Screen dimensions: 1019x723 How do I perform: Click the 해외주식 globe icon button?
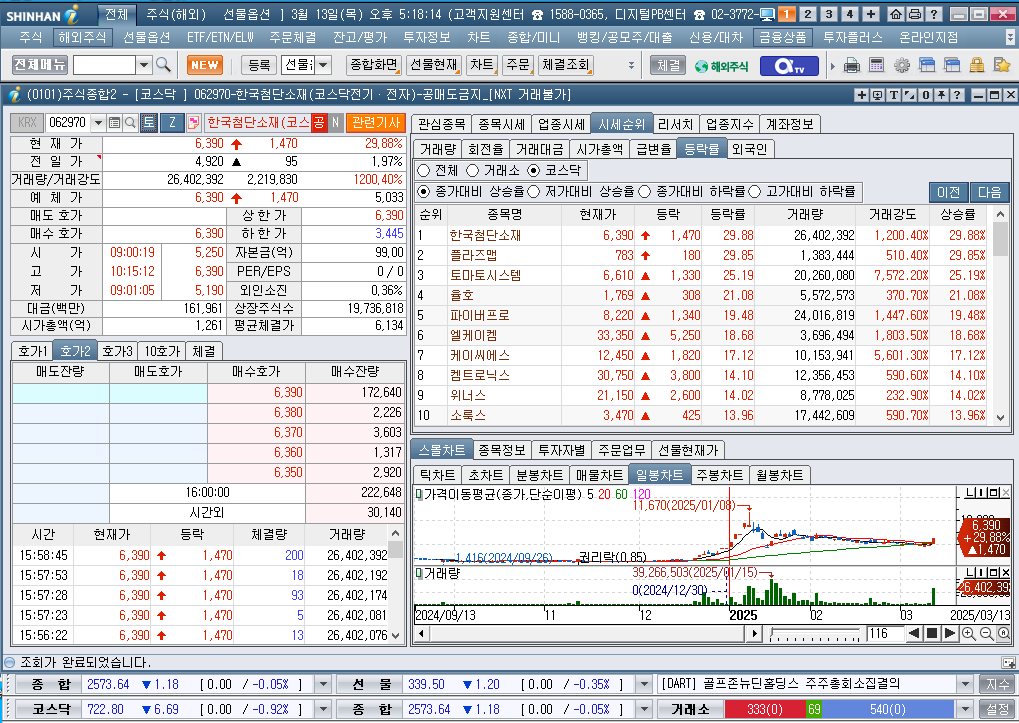721,66
